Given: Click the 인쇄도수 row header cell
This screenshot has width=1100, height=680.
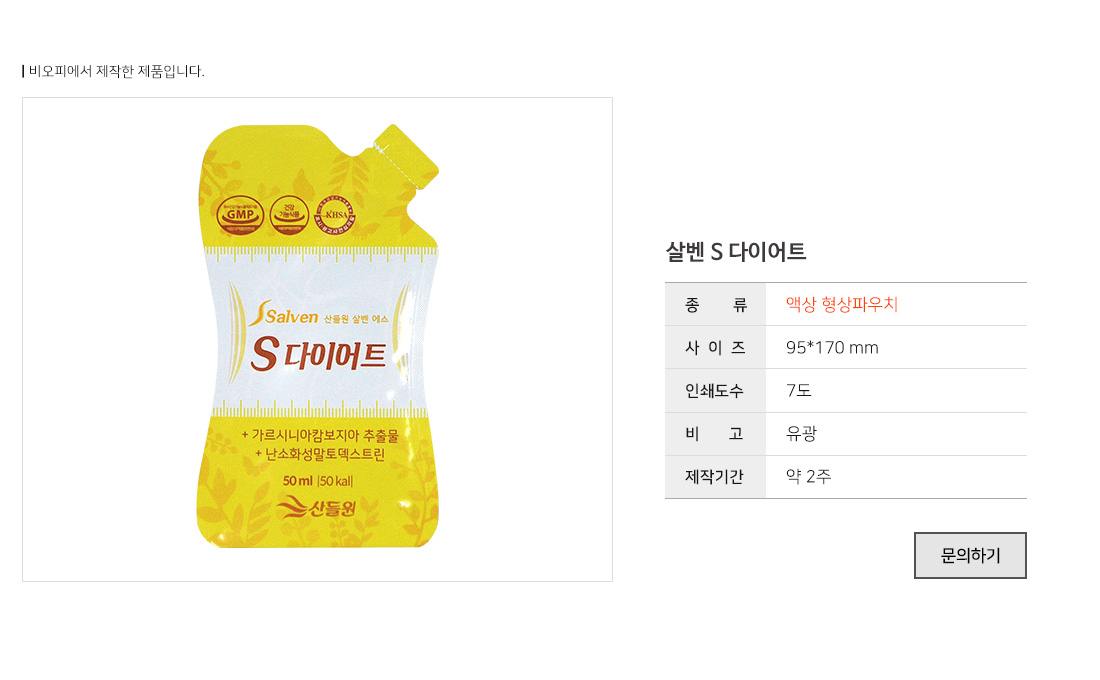Looking at the screenshot, I should 716,391.
